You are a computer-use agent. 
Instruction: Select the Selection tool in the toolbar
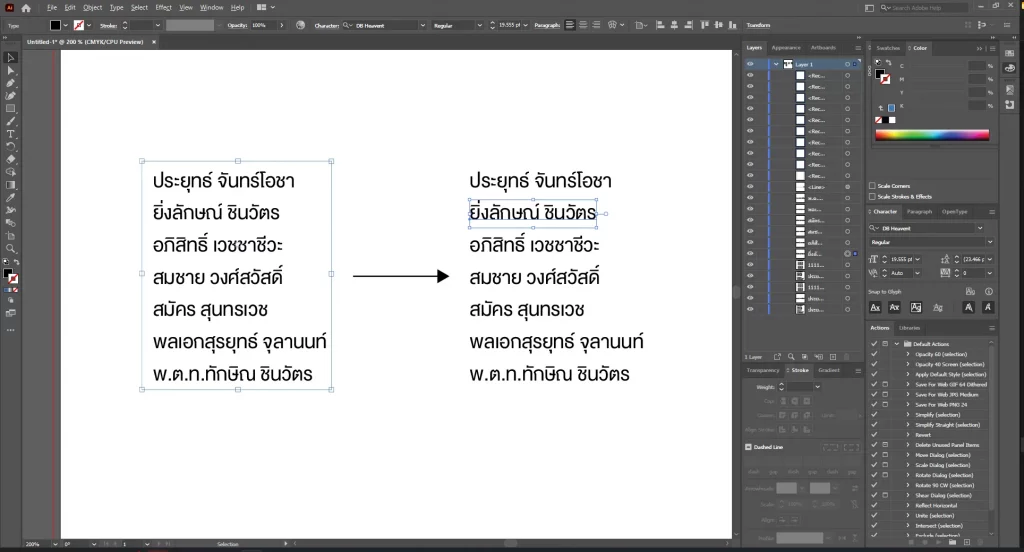pyautogui.click(x=10, y=57)
